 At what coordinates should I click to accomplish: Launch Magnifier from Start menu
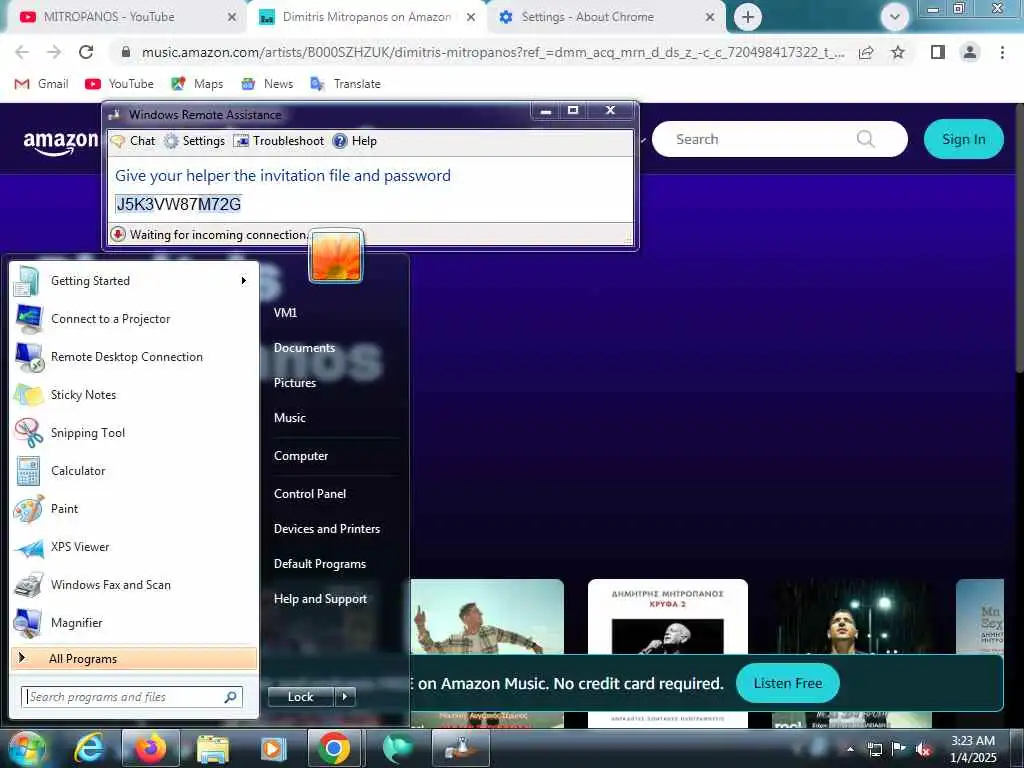tap(134, 622)
